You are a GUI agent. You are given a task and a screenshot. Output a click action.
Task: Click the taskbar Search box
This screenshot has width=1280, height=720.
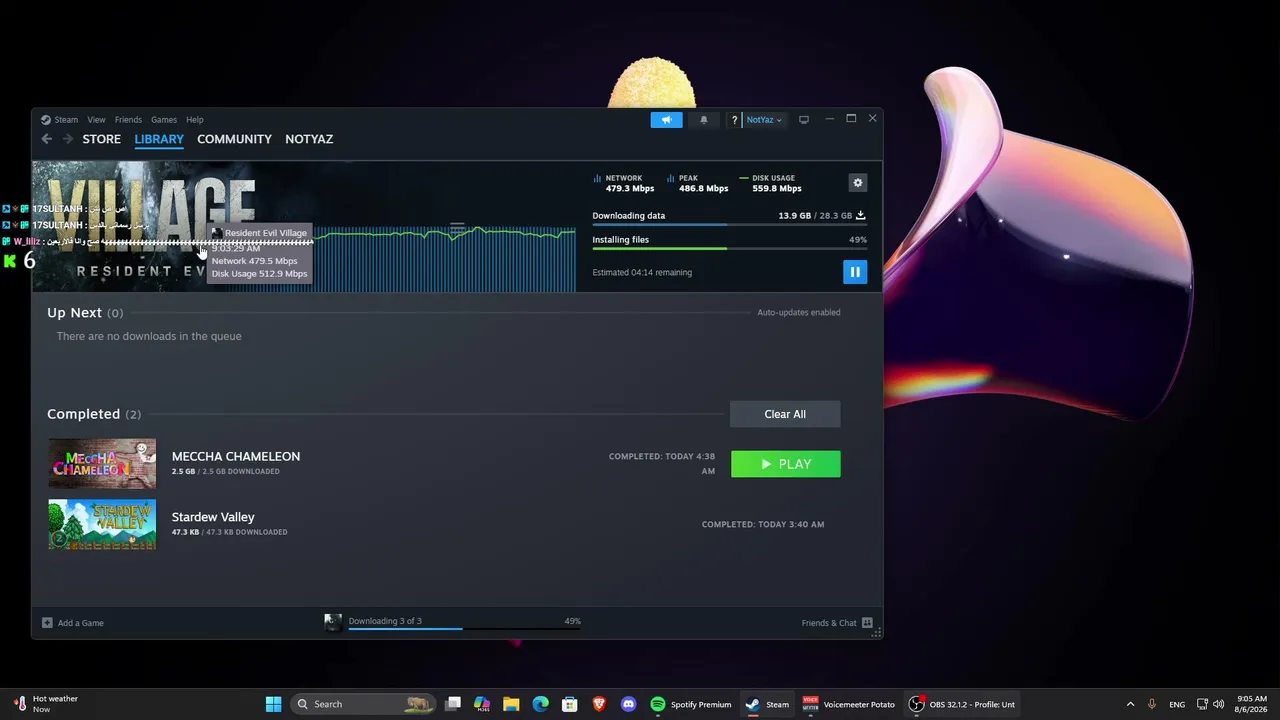pyautogui.click(x=364, y=704)
